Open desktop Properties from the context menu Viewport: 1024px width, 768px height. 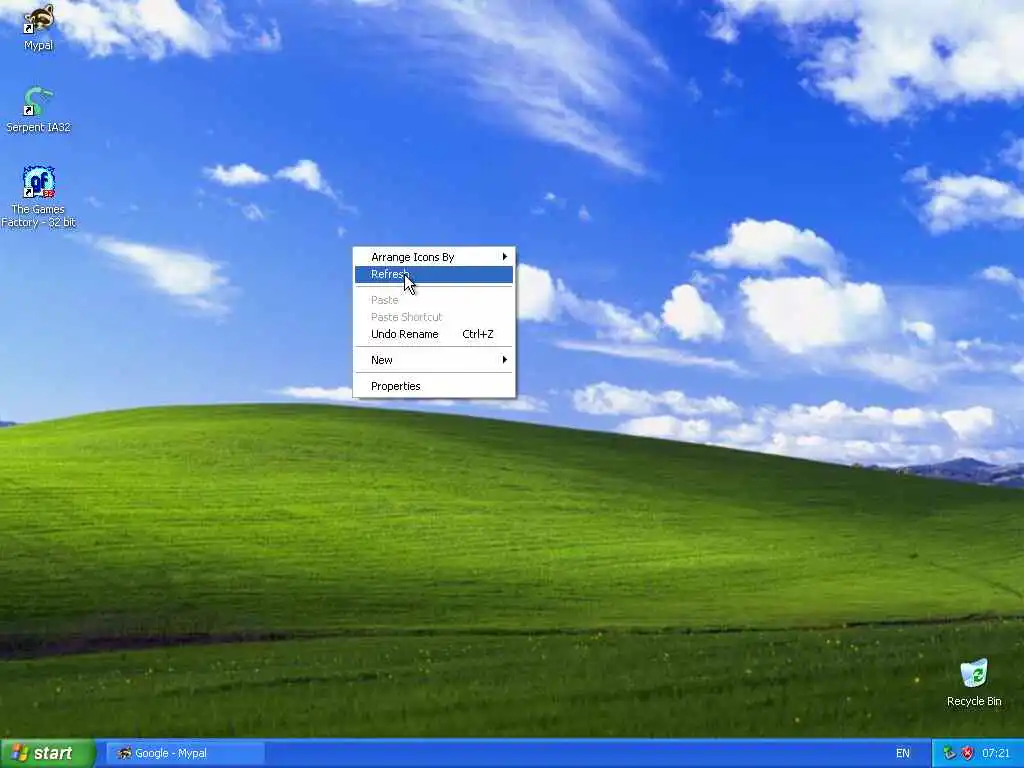[434, 387]
